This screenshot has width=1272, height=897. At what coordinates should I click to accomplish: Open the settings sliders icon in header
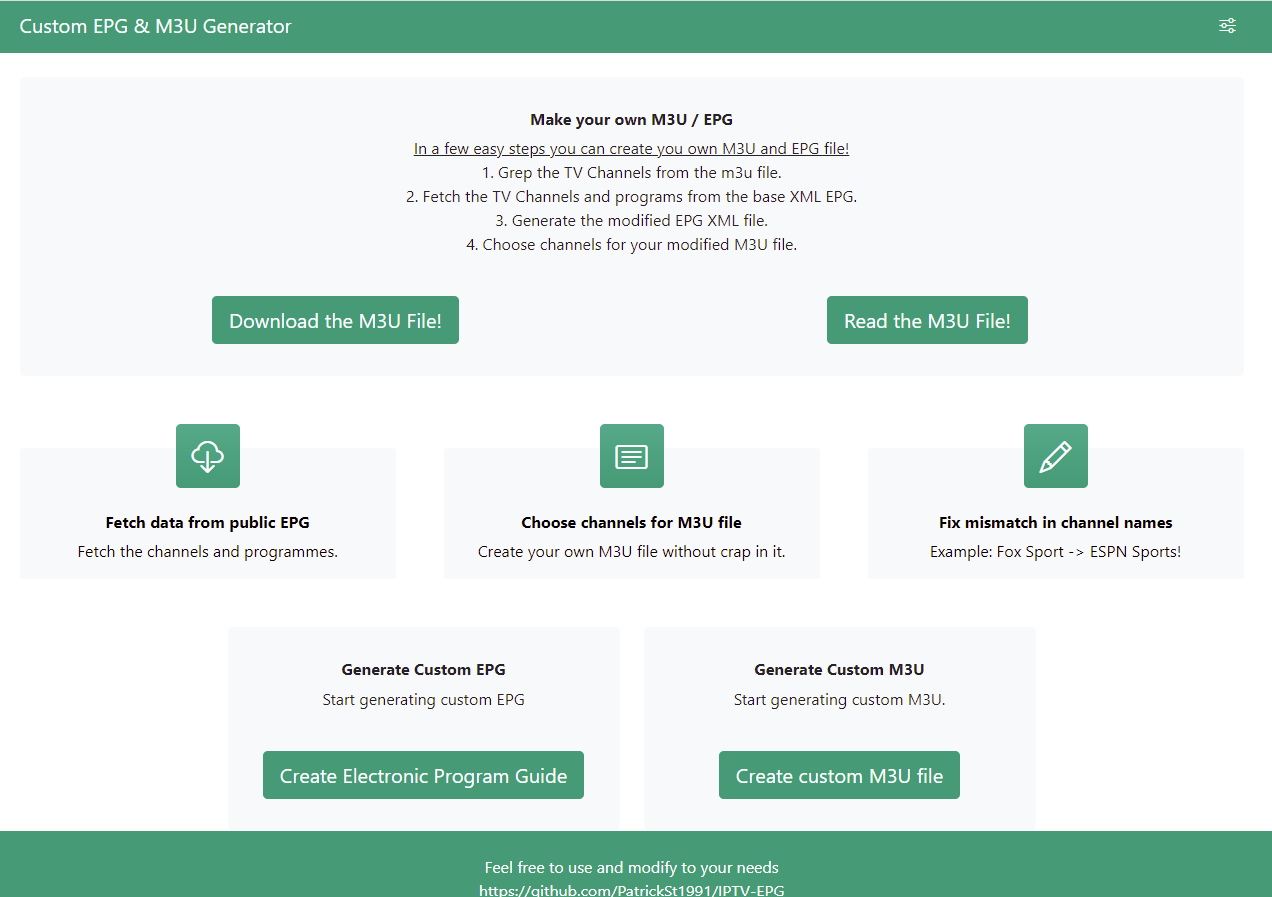1228,26
